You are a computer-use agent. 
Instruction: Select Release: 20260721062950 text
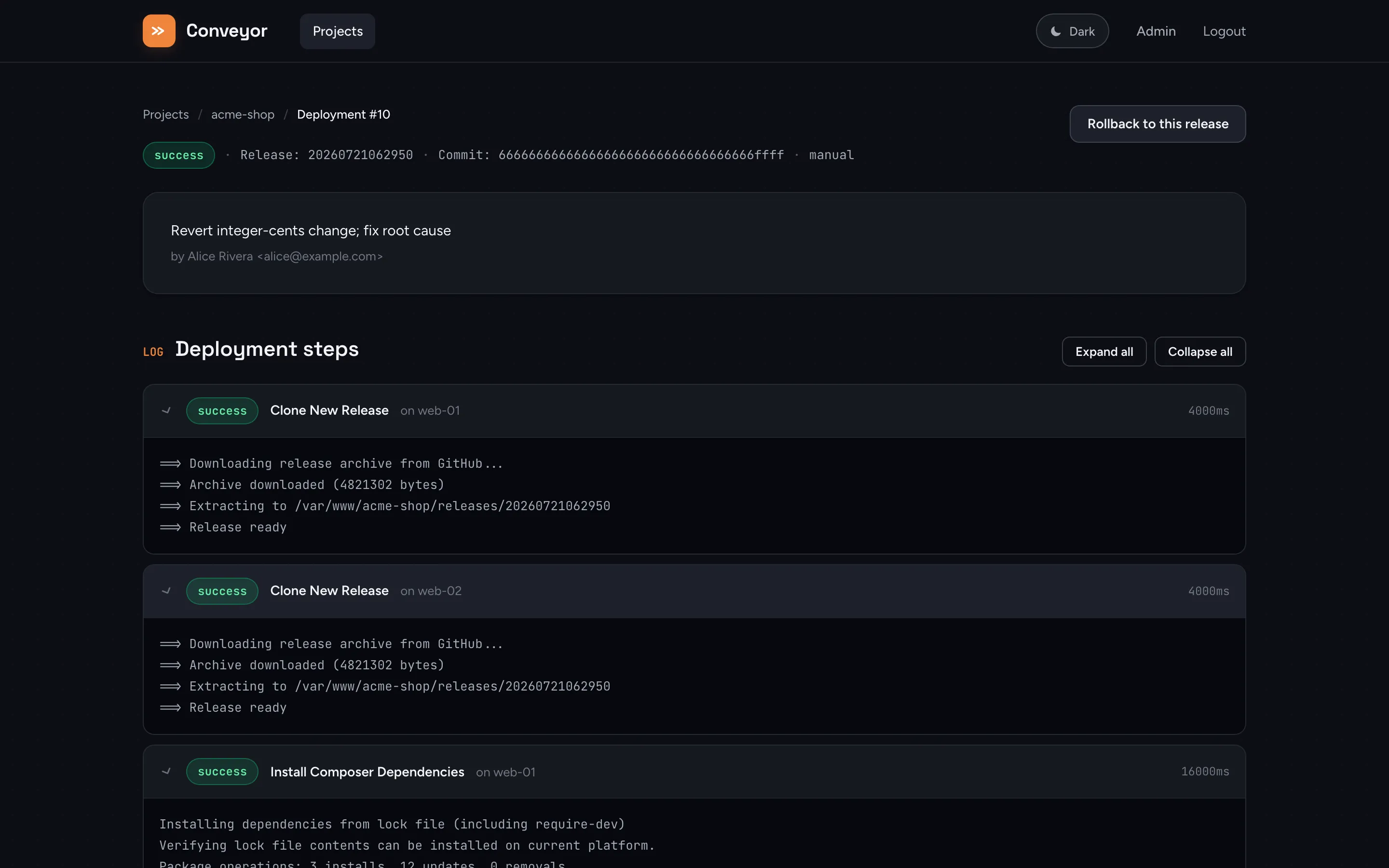point(327,155)
